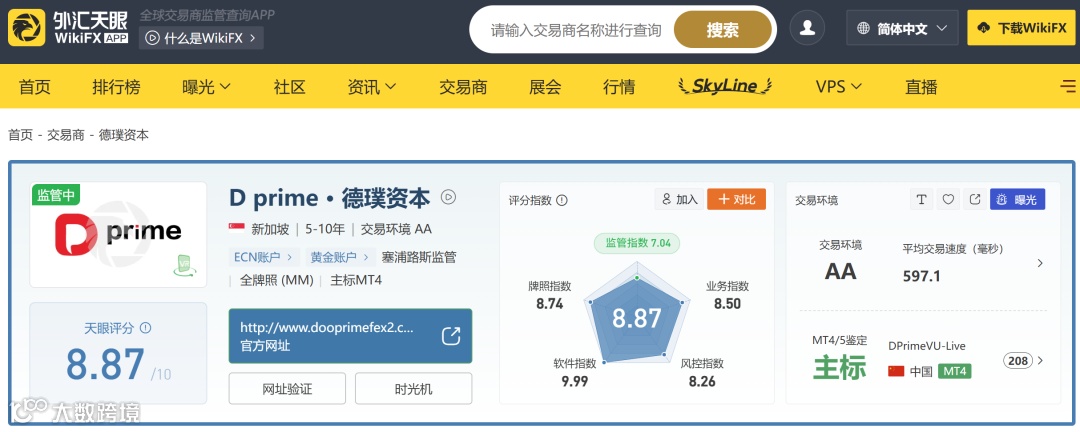Open the 排行榜 rankings tab
This screenshot has width=1080, height=432.
(x=116, y=87)
